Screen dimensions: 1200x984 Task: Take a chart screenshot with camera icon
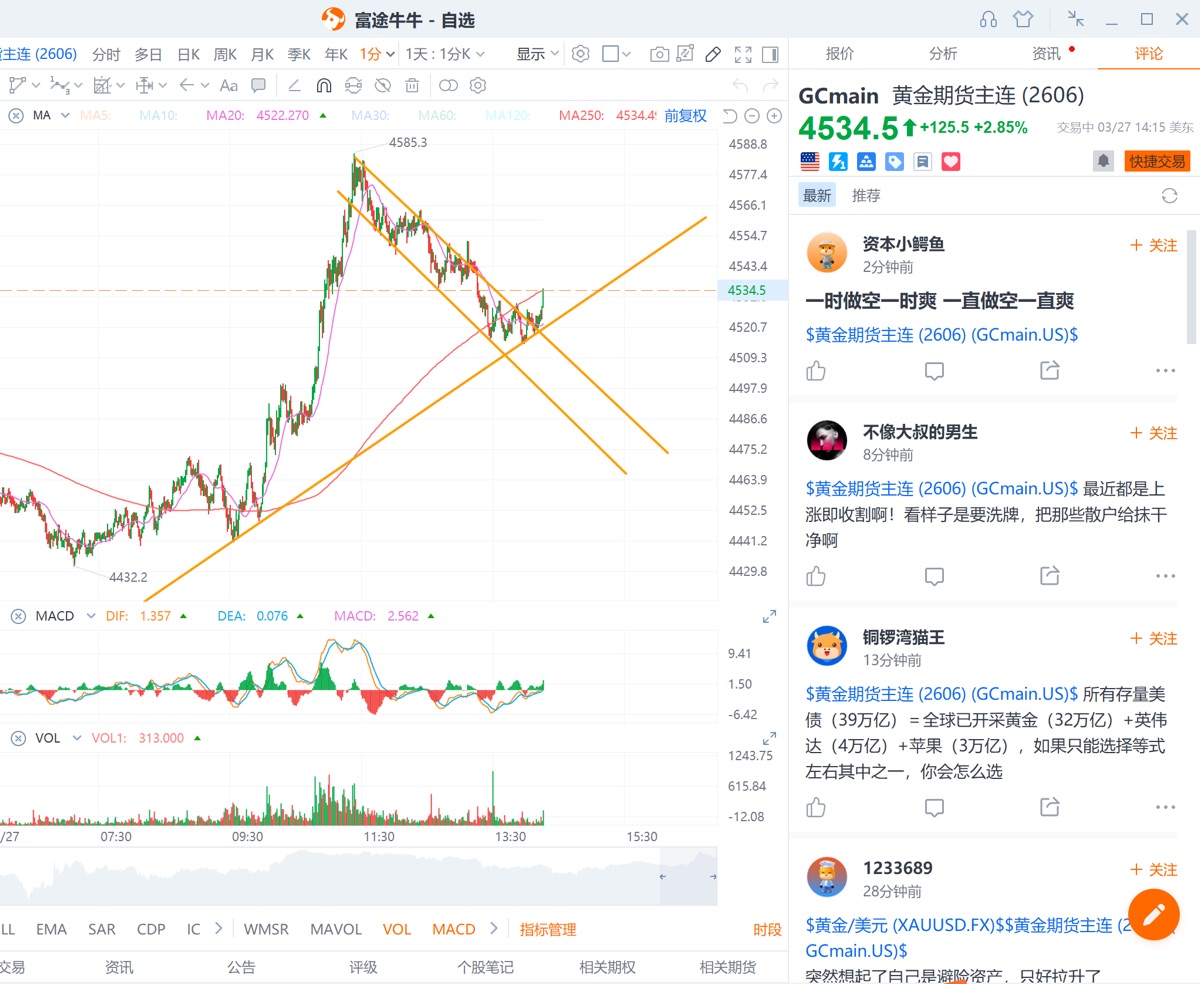[659, 54]
